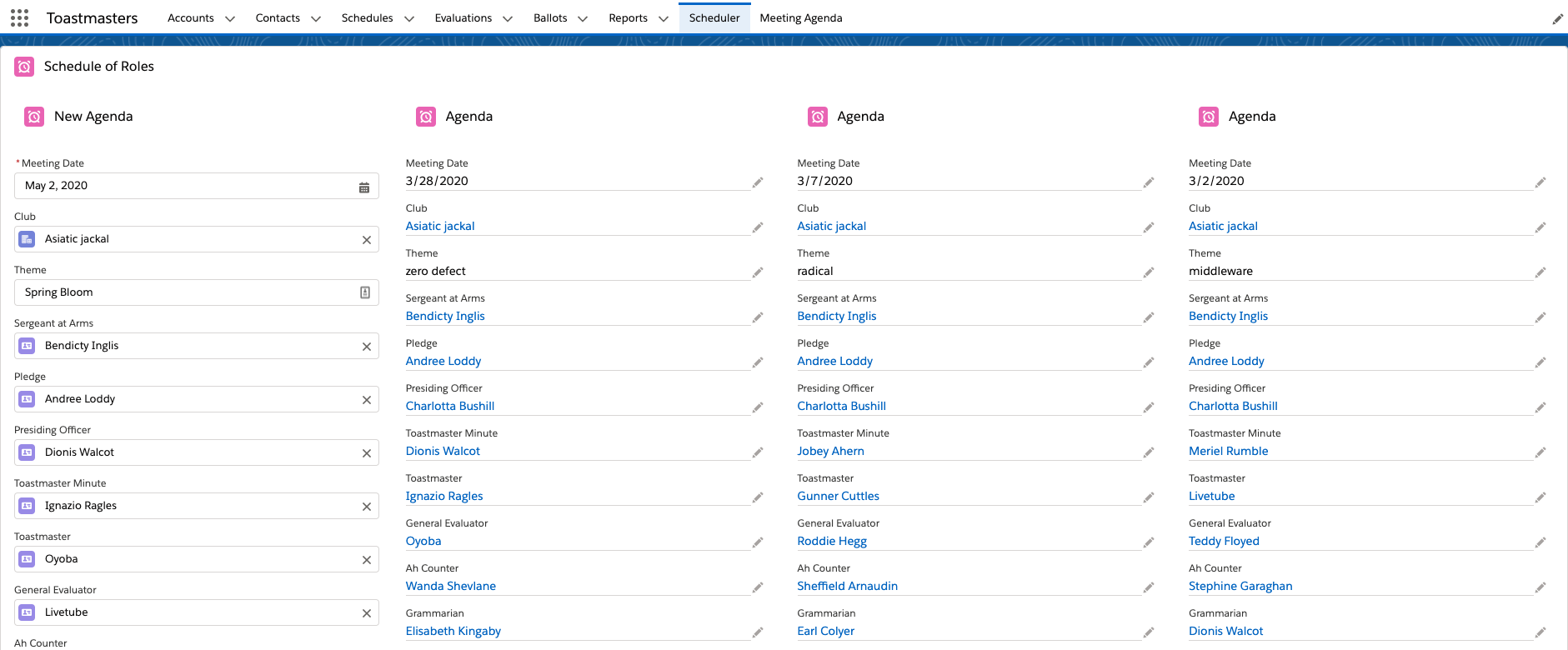
Task: Open the Reports dropdown chevron
Action: tap(664, 19)
